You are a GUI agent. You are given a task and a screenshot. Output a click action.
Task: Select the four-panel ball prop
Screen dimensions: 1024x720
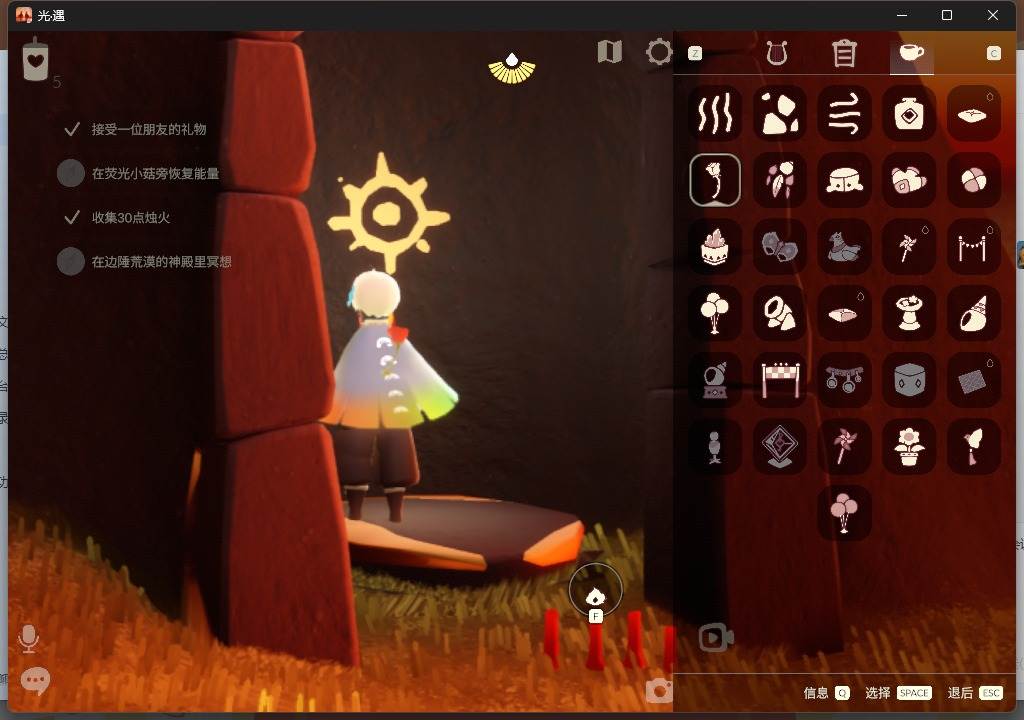pos(973,180)
